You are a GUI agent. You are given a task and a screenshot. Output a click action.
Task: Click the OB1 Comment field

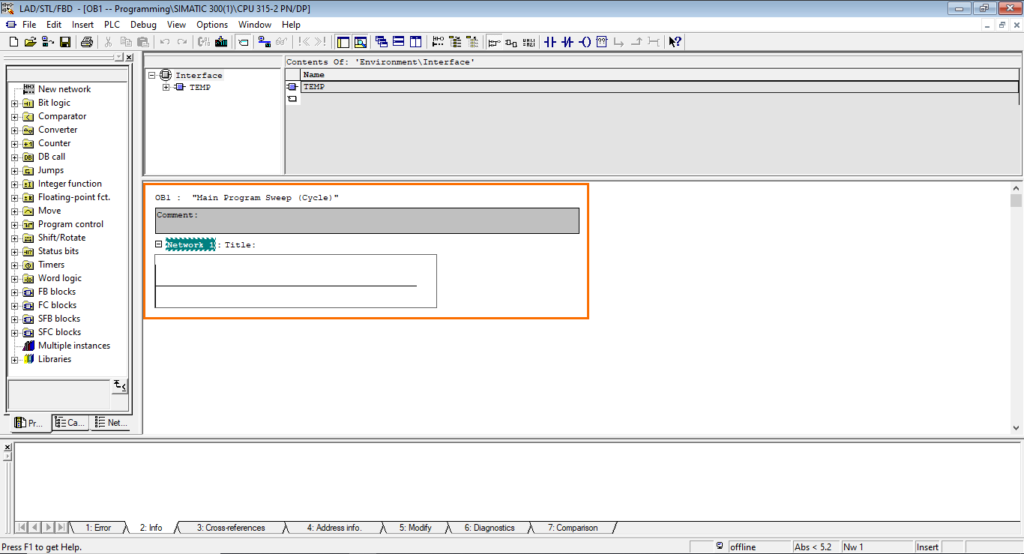[x=367, y=221]
